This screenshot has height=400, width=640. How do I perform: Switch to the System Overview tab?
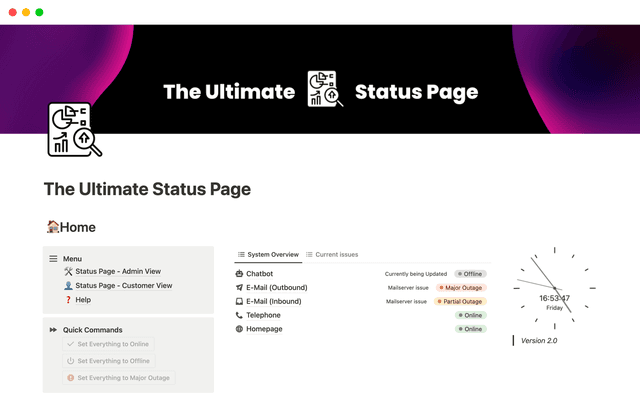click(x=267, y=254)
